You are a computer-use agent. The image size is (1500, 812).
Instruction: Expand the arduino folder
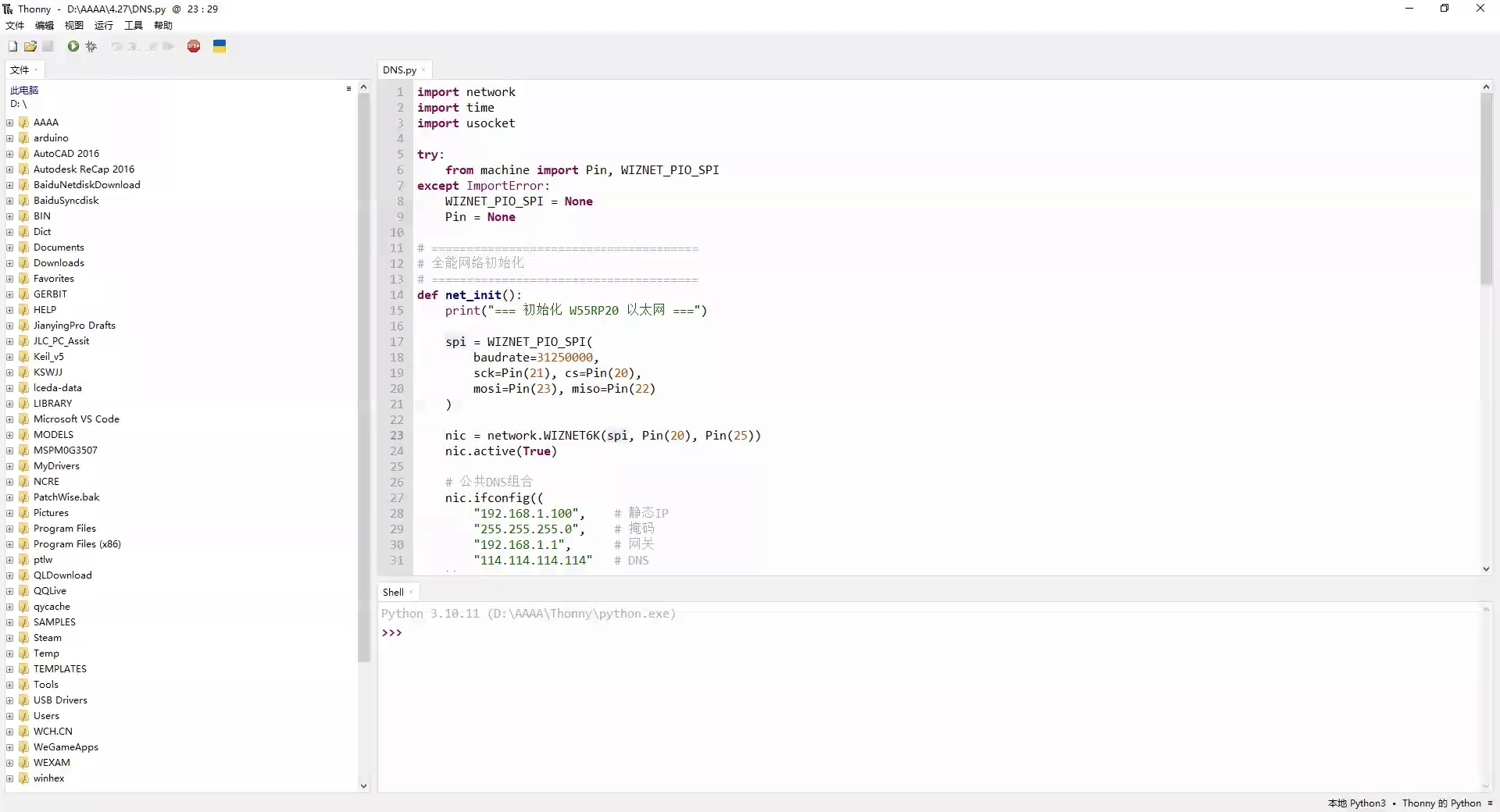(x=10, y=138)
